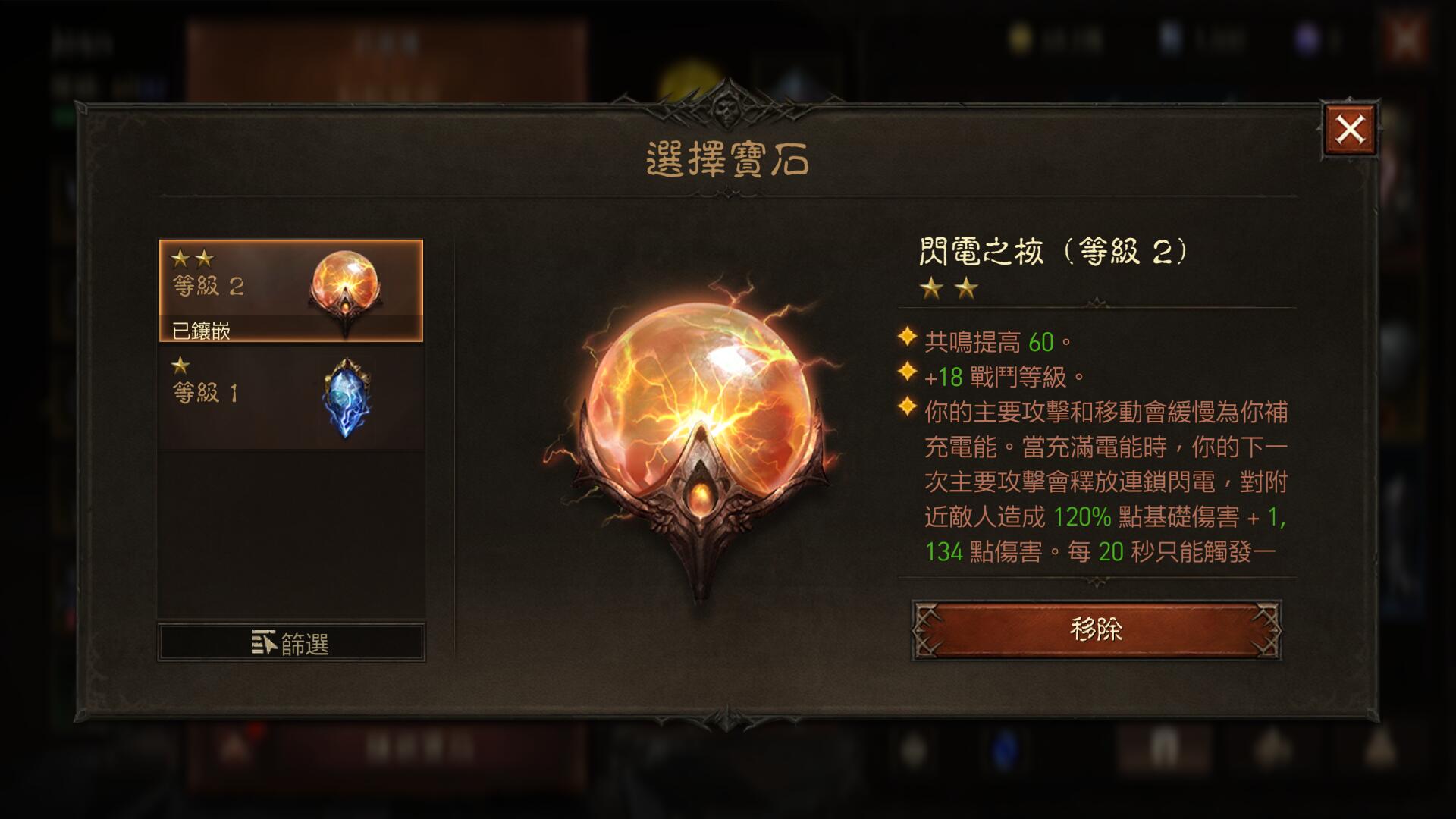The height and width of the screenshot is (819, 1456).
Task: Open the 篩選 filter options
Action: [291, 643]
